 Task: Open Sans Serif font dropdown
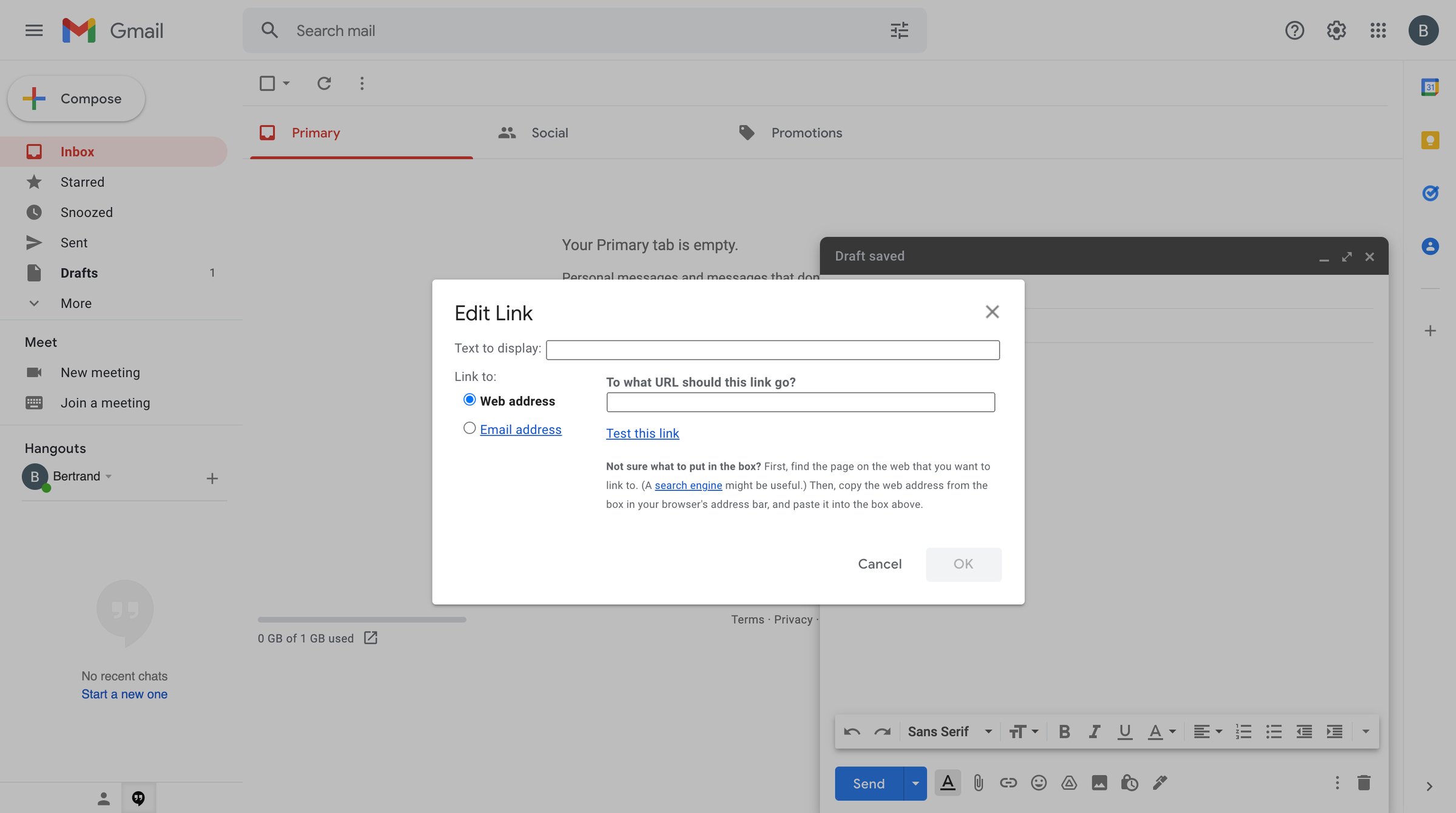pyautogui.click(x=950, y=732)
